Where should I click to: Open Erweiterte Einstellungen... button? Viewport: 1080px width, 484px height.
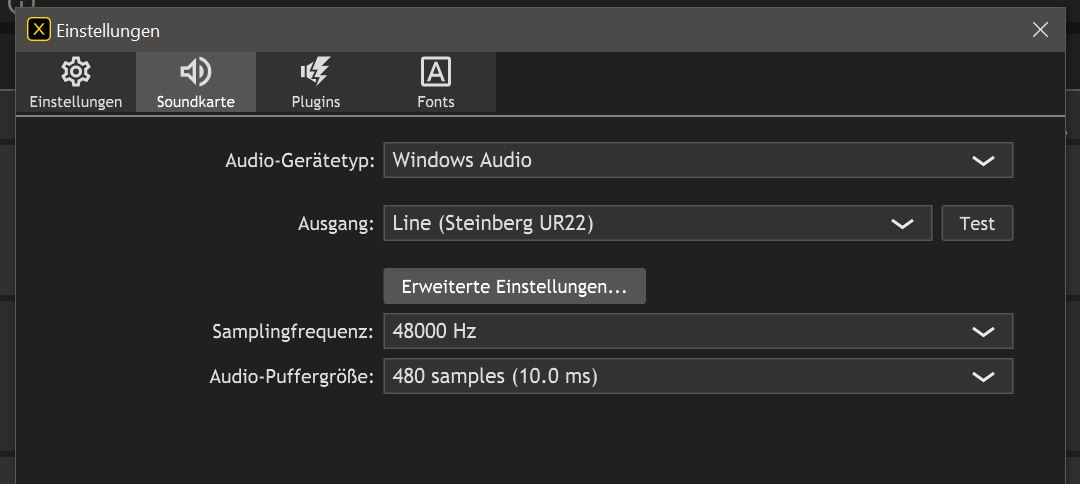514,286
